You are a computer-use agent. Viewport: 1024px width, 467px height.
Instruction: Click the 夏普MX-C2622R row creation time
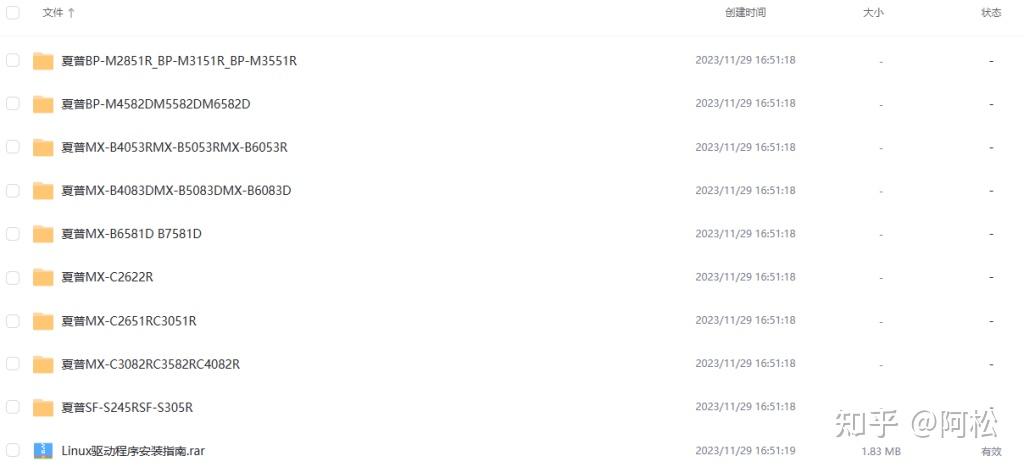pyautogui.click(x=745, y=277)
